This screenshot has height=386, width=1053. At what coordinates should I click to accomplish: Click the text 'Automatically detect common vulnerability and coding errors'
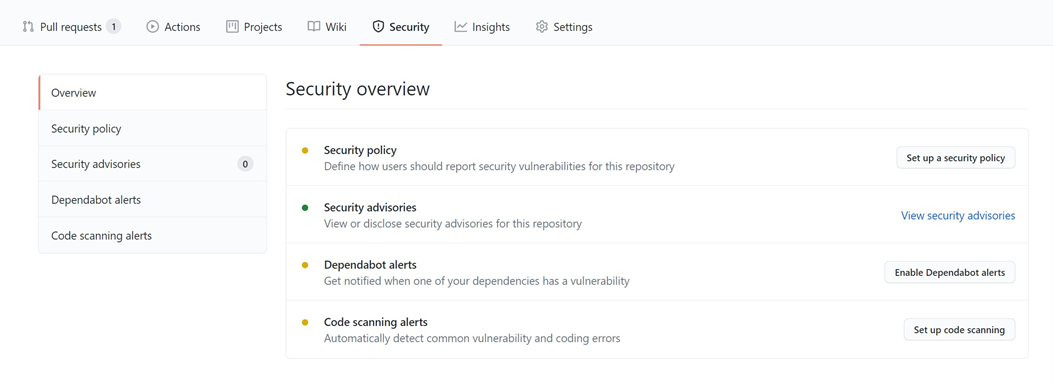tap(472, 338)
